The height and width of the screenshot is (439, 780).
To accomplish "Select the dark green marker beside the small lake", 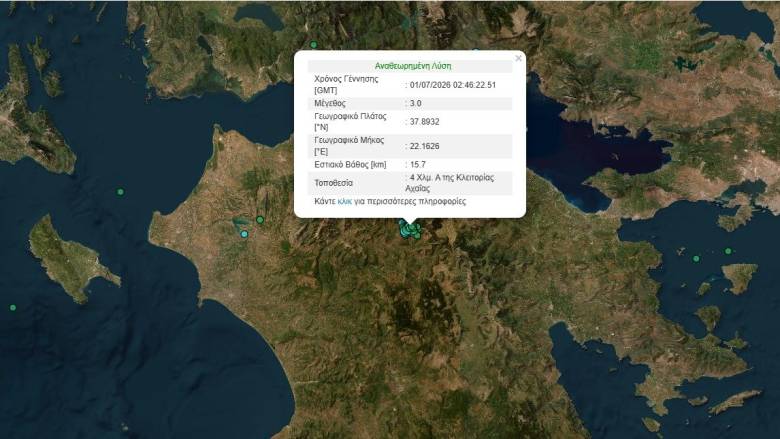I will click(x=260, y=220).
